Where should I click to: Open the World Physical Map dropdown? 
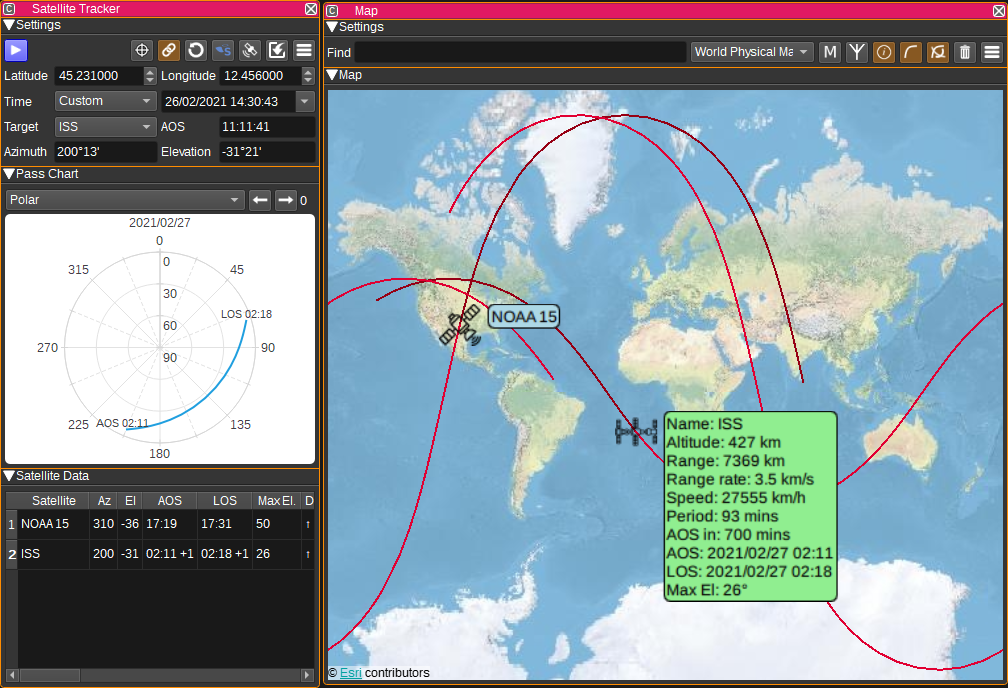[x=752, y=52]
